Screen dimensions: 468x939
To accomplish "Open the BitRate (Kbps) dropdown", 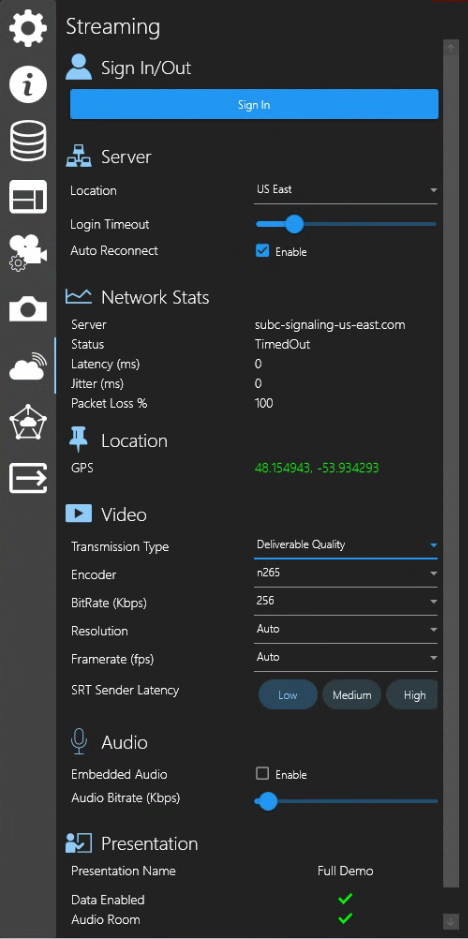I will 346,601.
